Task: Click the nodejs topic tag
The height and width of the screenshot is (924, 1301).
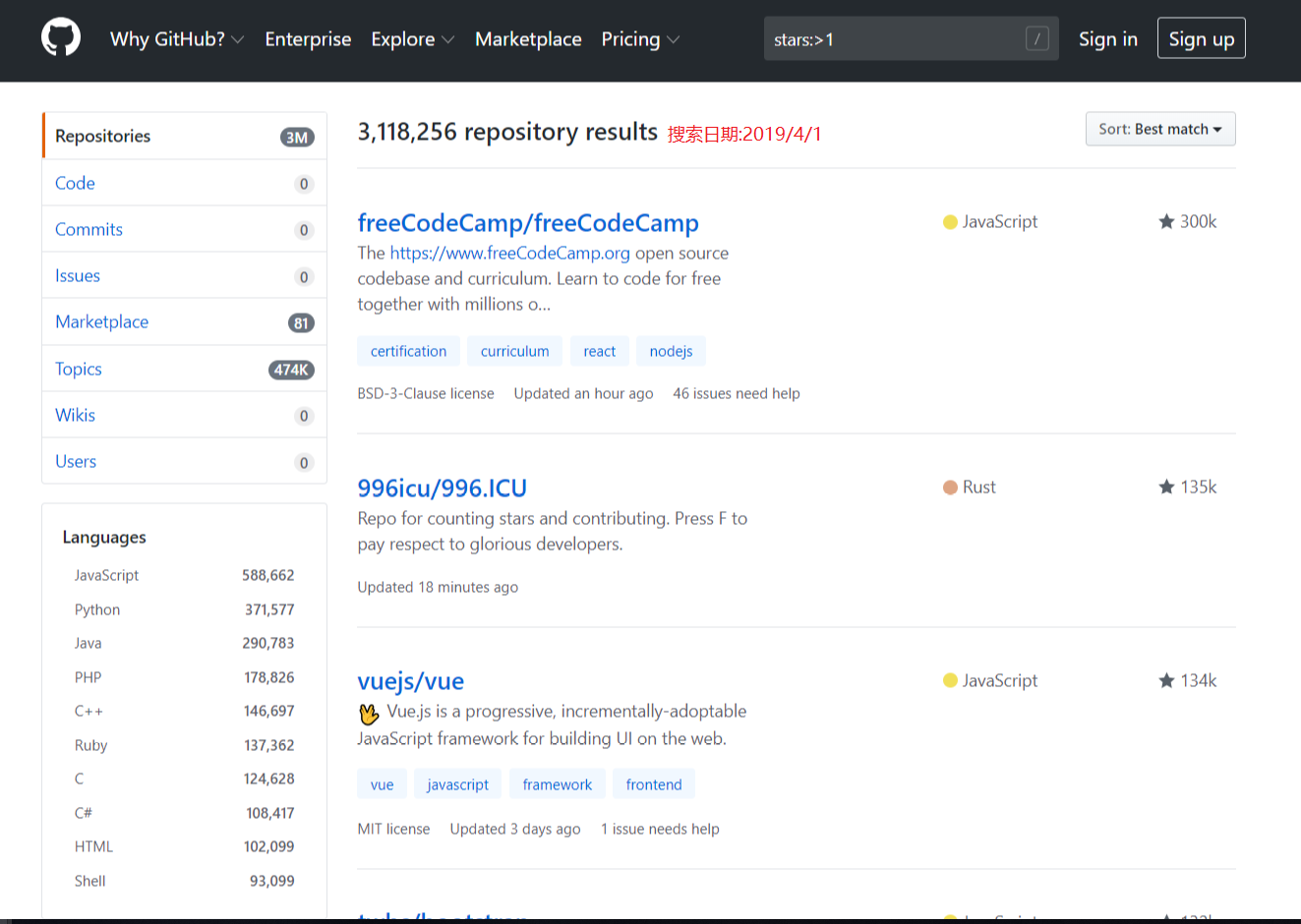Action: point(671,351)
